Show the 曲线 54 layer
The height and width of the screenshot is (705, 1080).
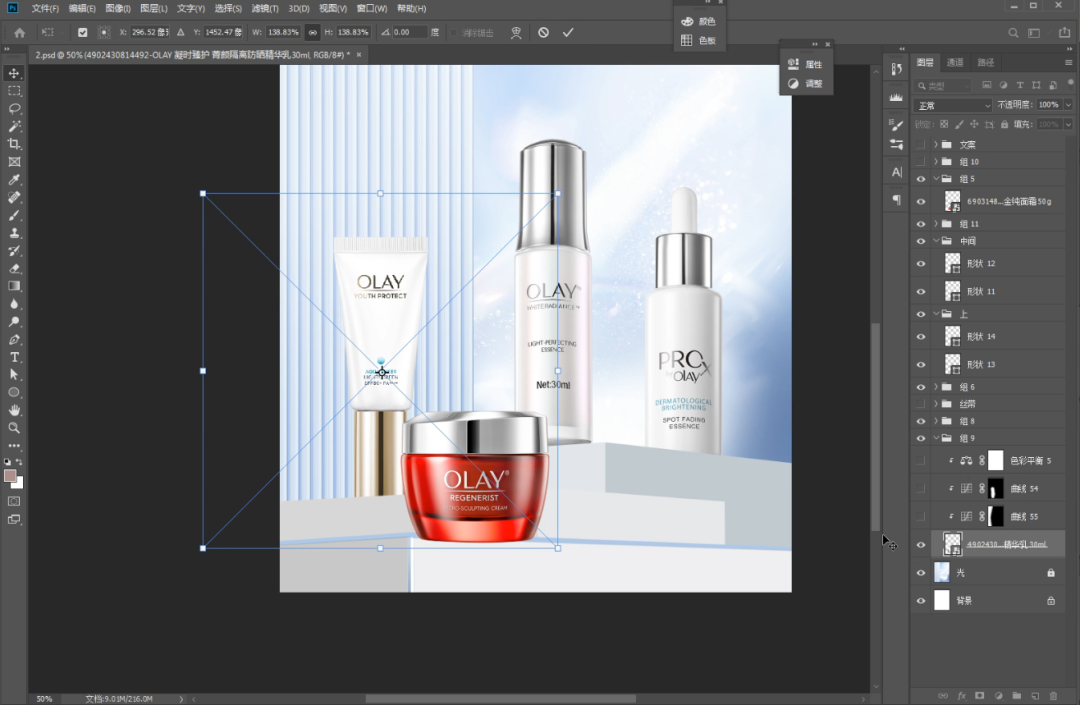point(921,489)
